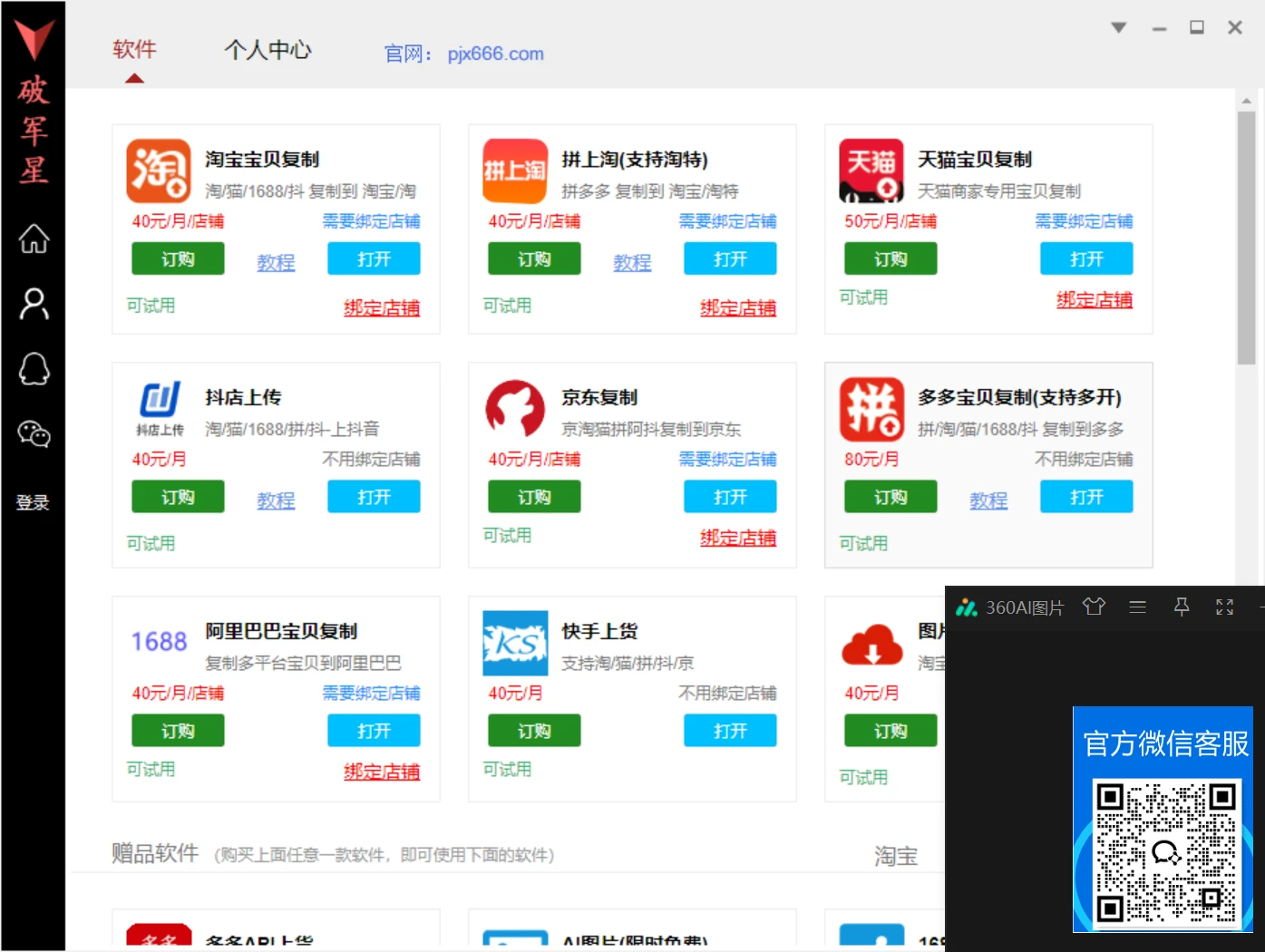
Task: Open 阿里巴巴宝贝复制 with 打开 button
Action: (x=374, y=731)
